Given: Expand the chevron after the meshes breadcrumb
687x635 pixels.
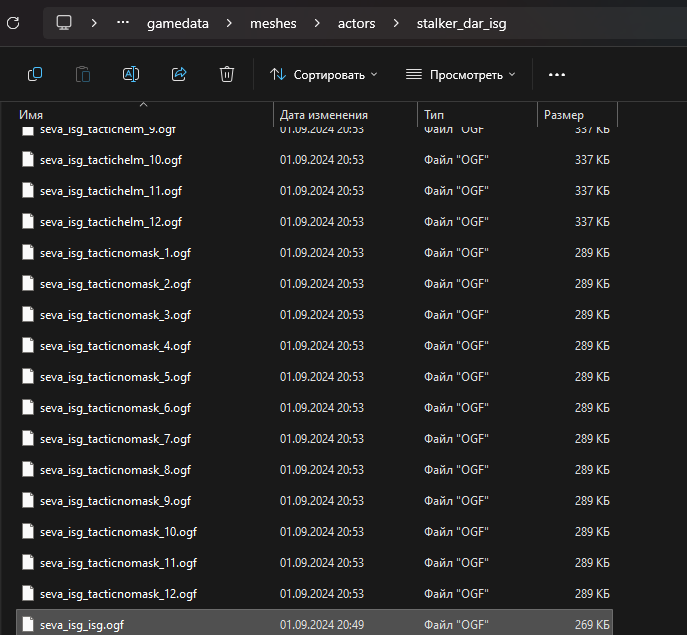Looking at the screenshot, I should [x=317, y=23].
